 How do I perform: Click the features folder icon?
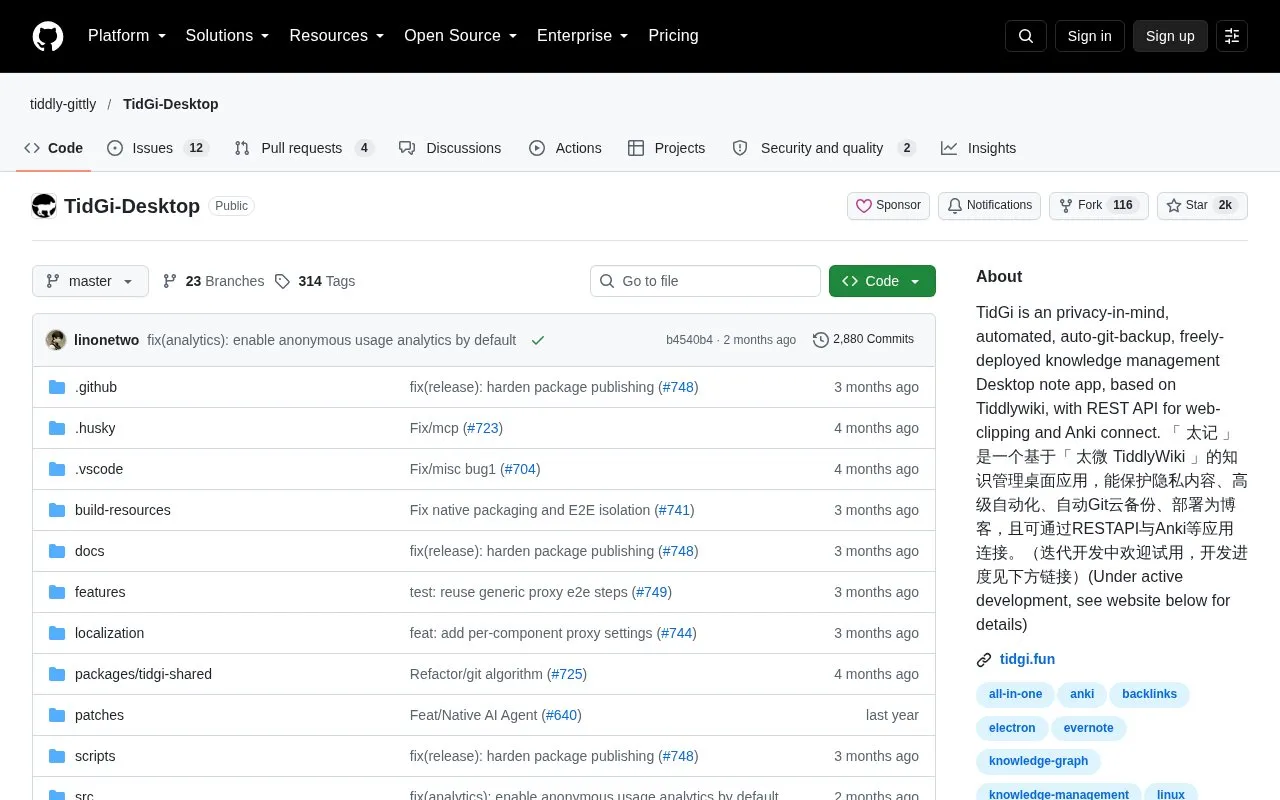[57, 592]
